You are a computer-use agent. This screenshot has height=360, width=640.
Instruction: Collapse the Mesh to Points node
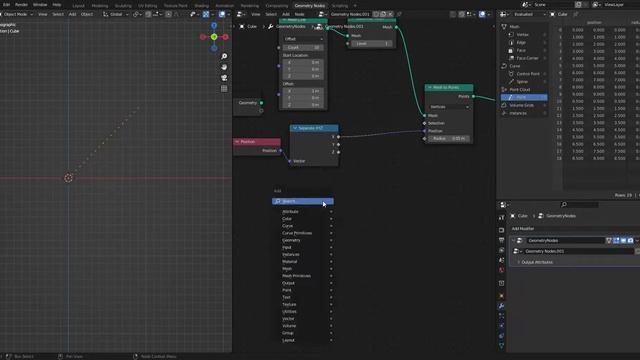point(429,87)
